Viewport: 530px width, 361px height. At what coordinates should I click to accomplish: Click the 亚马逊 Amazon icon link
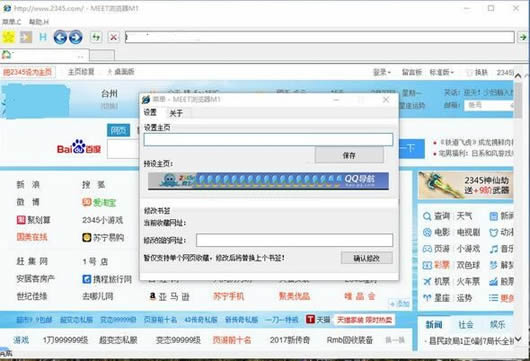tap(169, 296)
